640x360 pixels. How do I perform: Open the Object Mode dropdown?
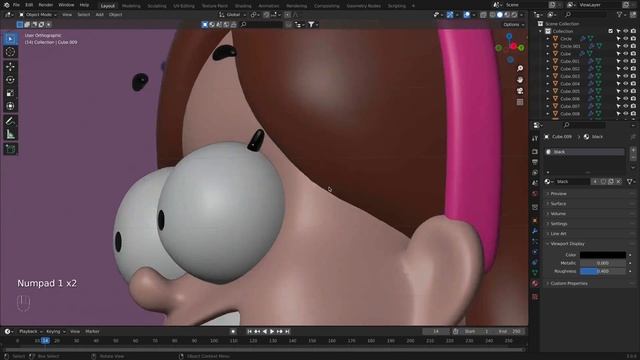pos(38,15)
